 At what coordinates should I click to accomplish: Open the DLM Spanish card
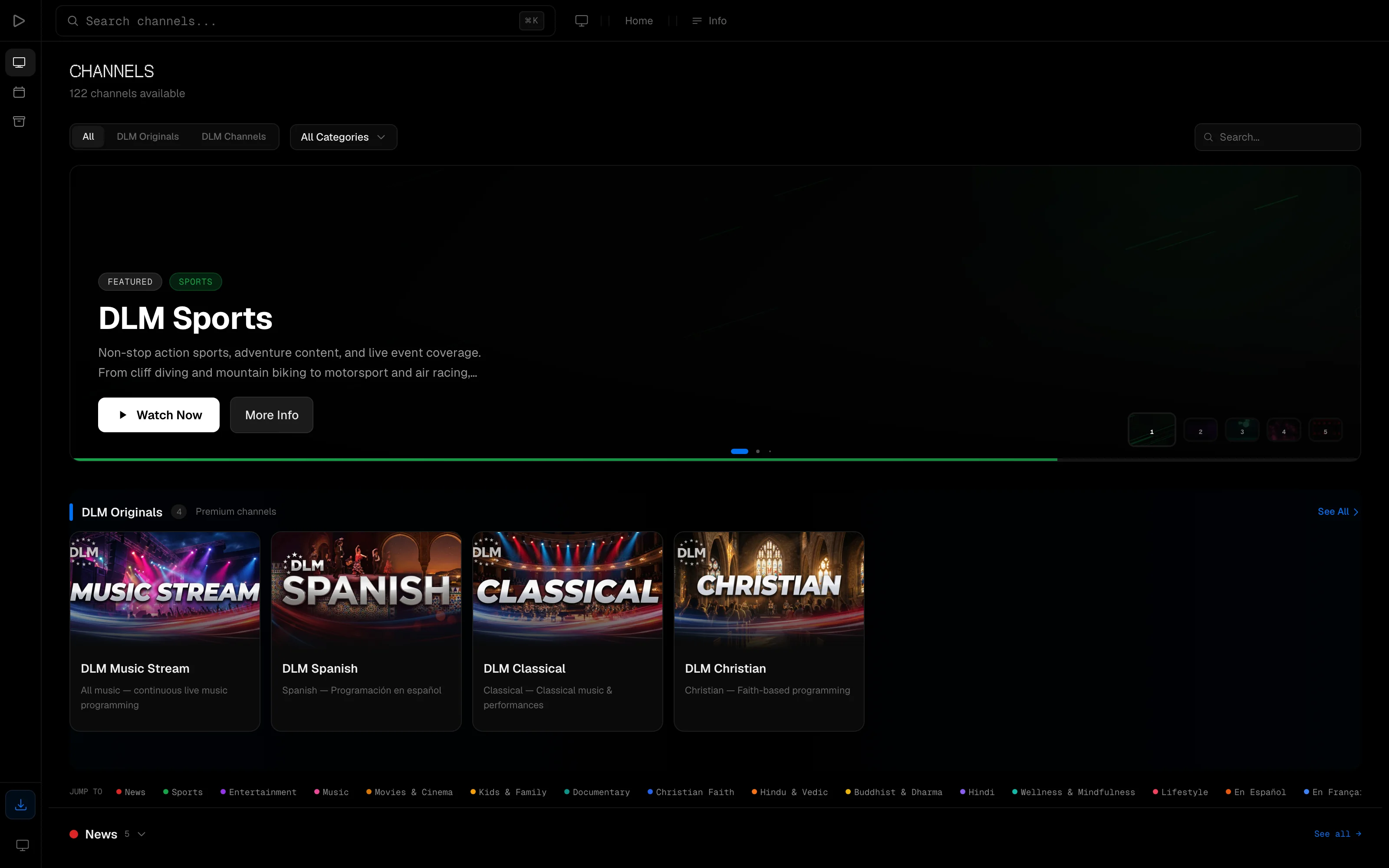(366, 631)
